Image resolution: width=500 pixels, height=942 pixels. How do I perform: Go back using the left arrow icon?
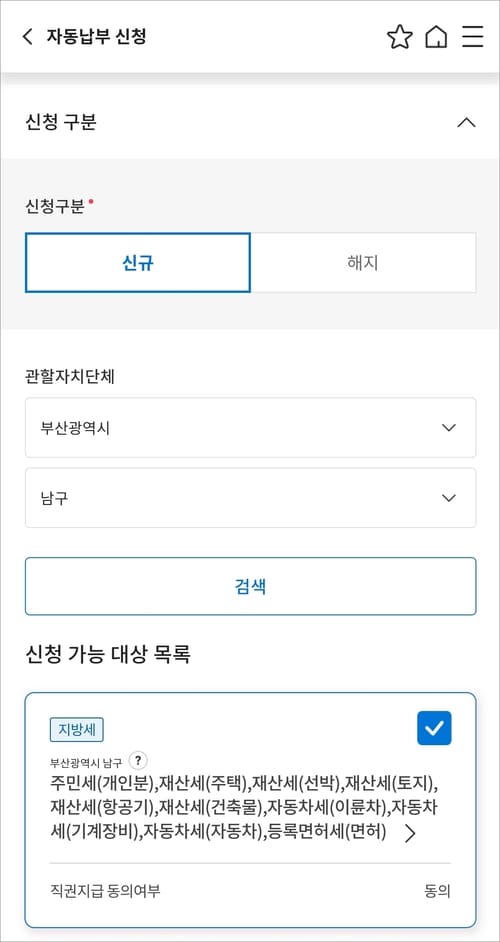point(27,37)
